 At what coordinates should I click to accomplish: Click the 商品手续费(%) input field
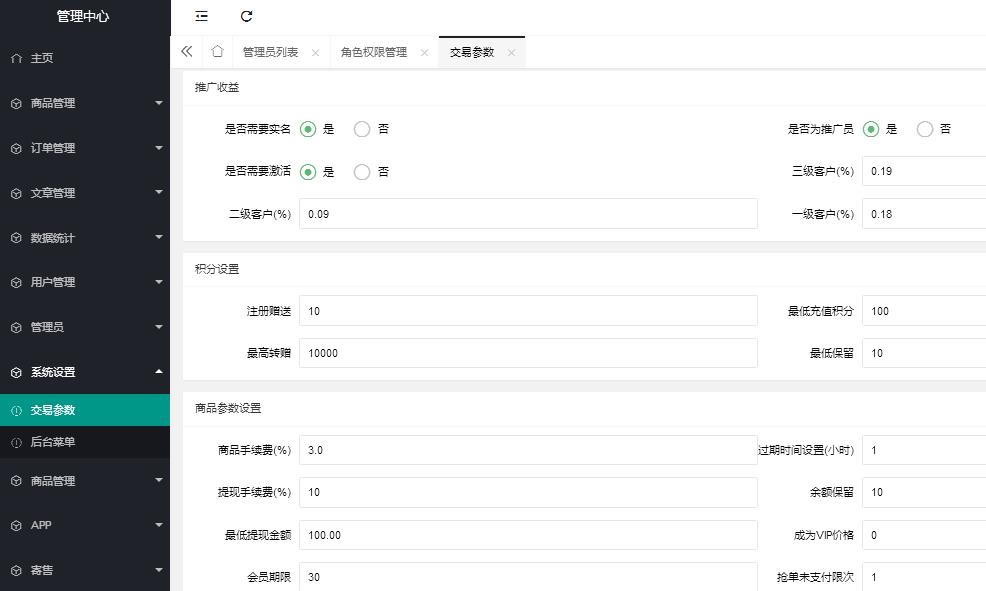pyautogui.click(x=528, y=450)
